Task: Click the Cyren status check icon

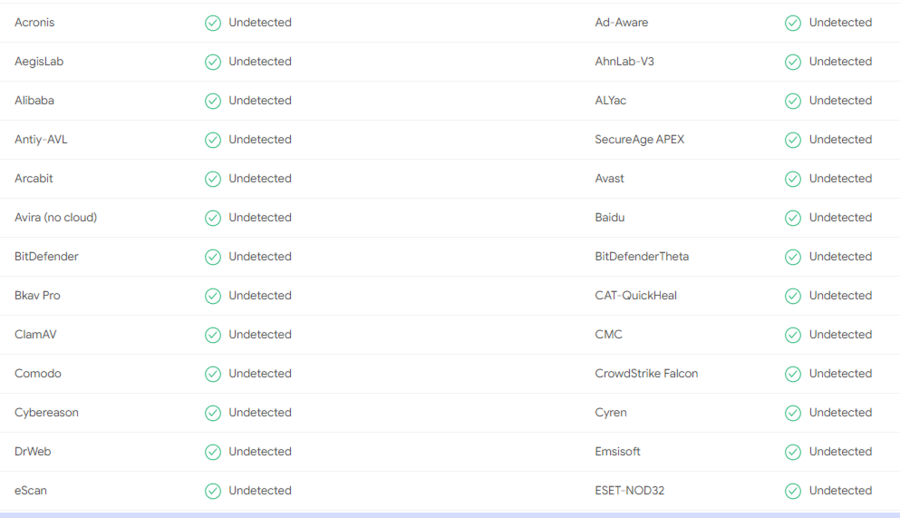Action: pos(793,413)
